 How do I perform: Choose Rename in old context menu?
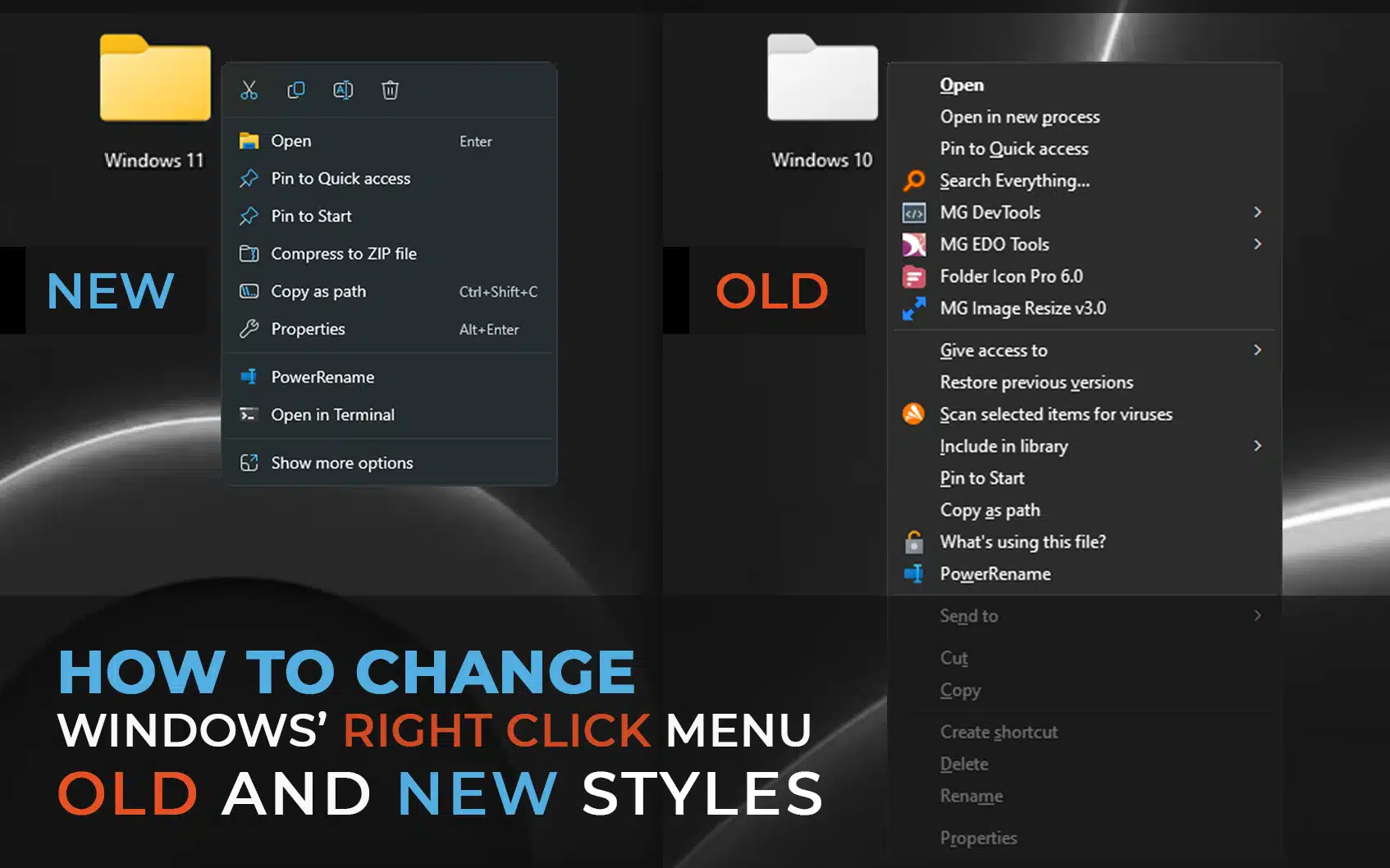[1085, 796]
